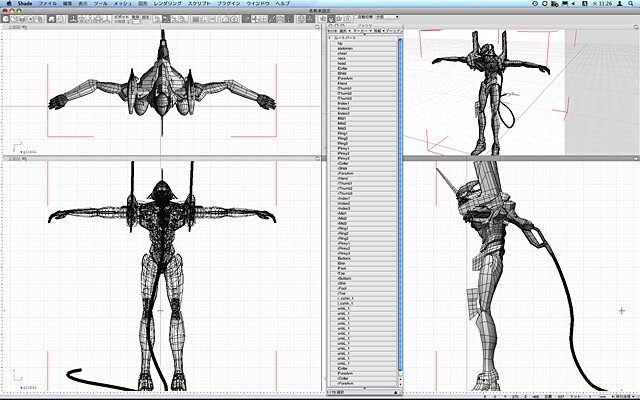
Task: Click the user account icon in menu bar
Action: [x=620, y=3]
